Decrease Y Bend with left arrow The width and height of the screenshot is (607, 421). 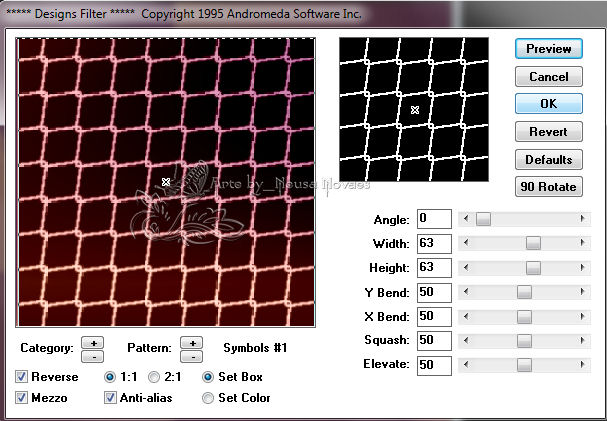(x=466, y=292)
